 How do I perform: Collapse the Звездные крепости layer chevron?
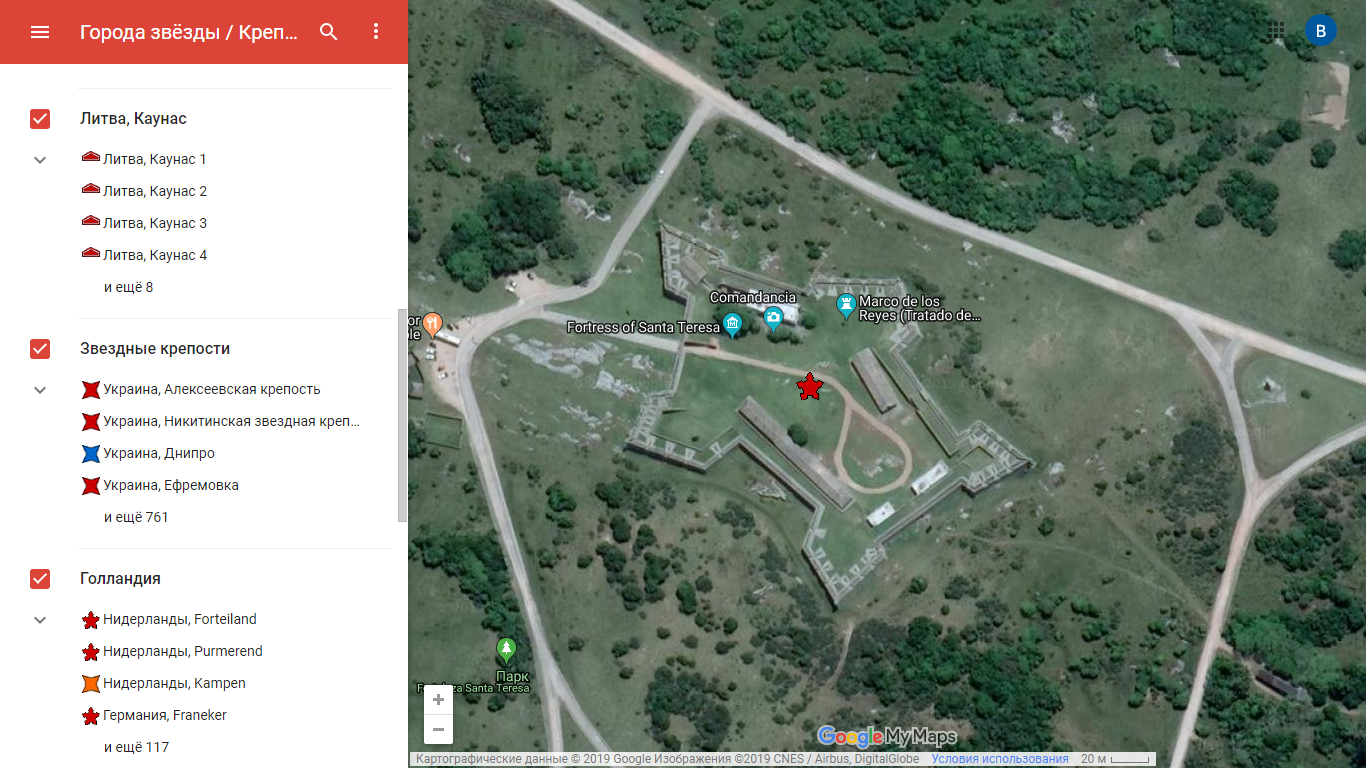[x=40, y=390]
